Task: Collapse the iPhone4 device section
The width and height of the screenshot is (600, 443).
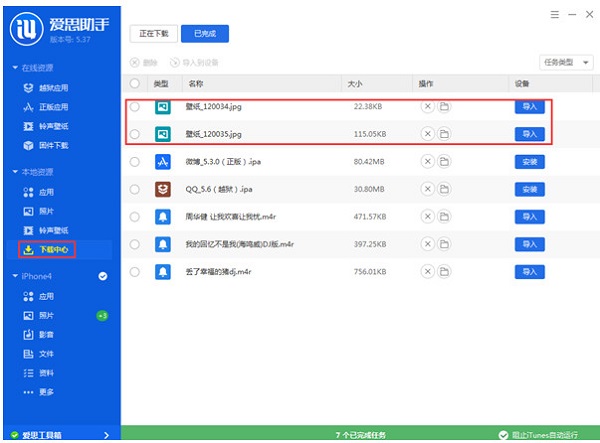Action: click(14, 276)
